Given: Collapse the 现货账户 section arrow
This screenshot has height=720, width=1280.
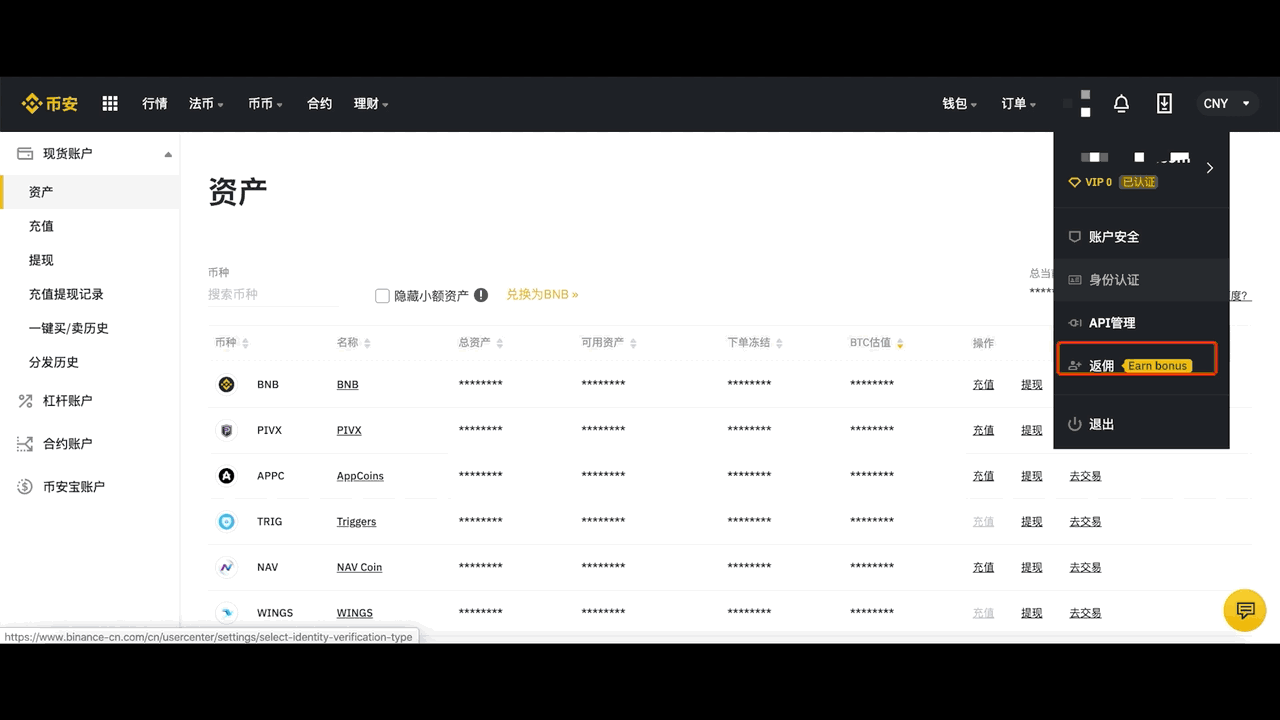Looking at the screenshot, I should [x=168, y=154].
